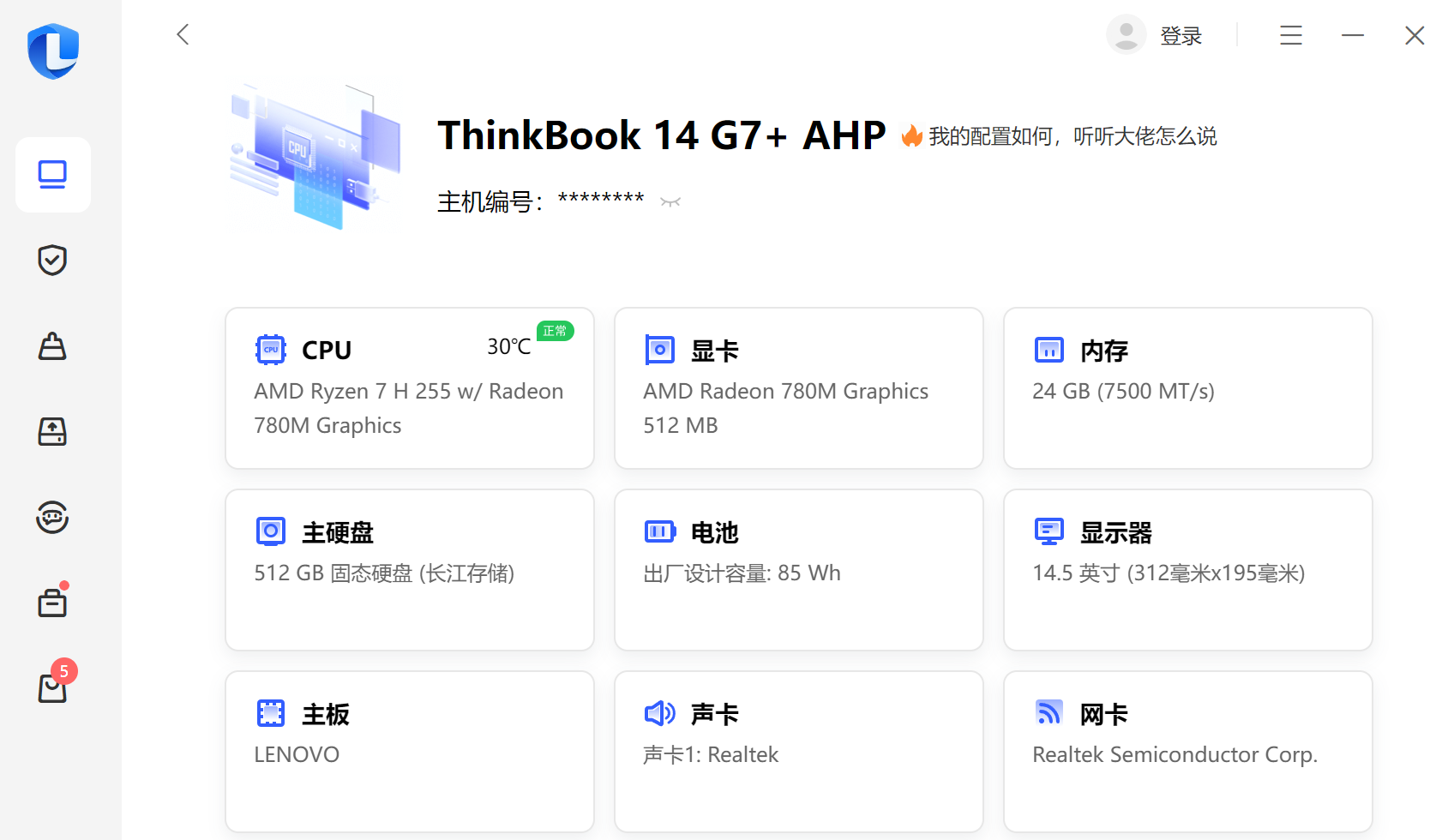Open the 内存 memory details card
This screenshot has height=840, width=1454.
tap(1188, 388)
